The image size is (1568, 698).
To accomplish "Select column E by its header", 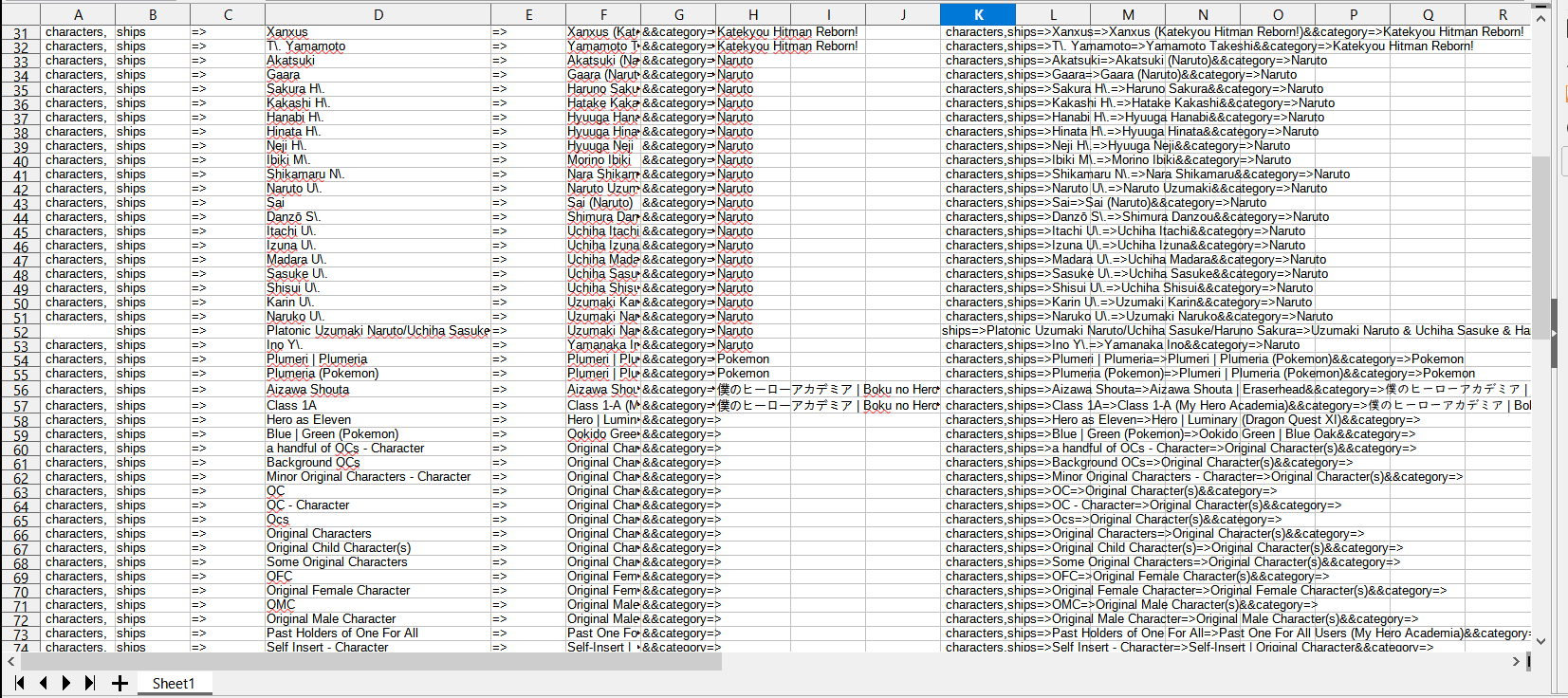I will (528, 14).
